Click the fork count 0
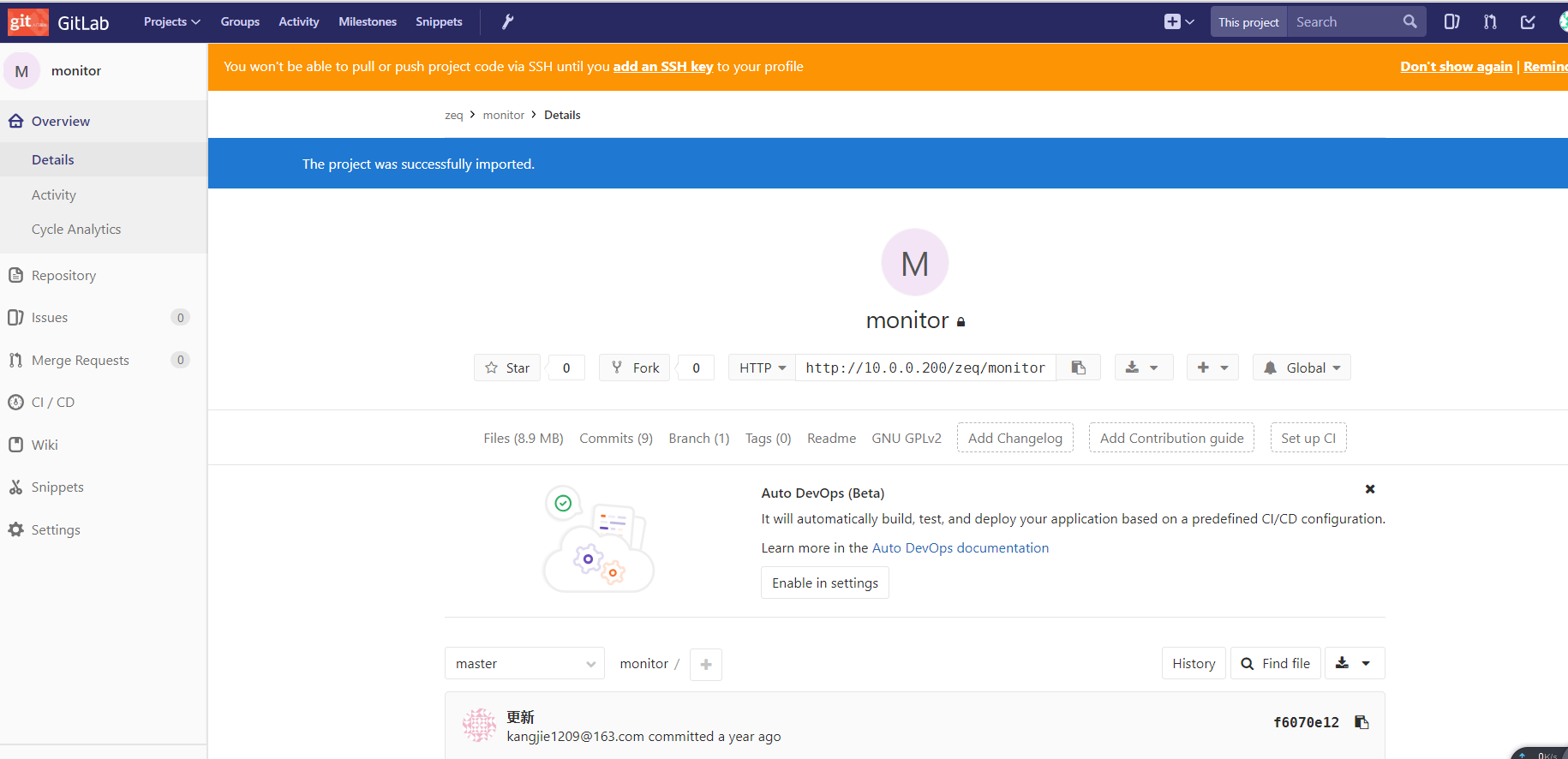The height and width of the screenshot is (759, 1568). [696, 368]
